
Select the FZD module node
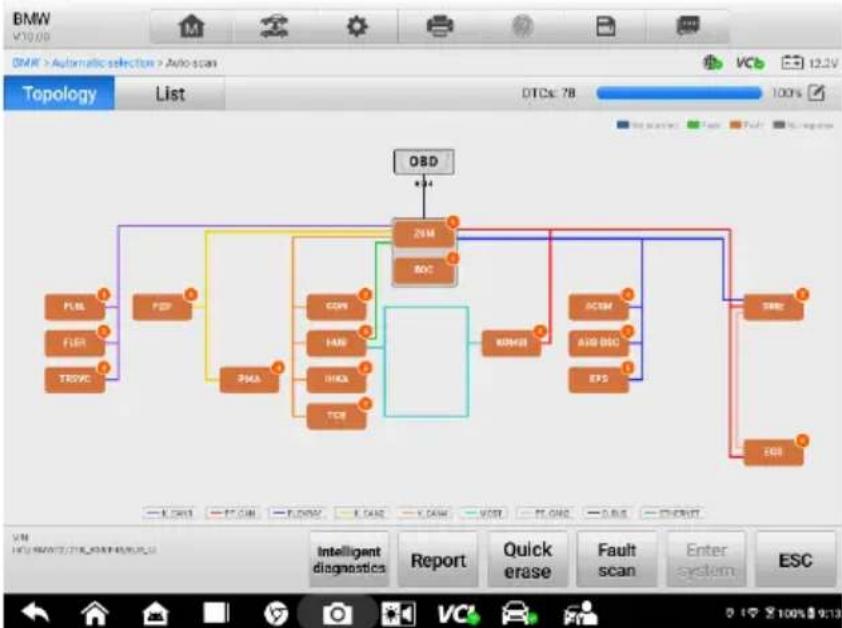pos(162,307)
